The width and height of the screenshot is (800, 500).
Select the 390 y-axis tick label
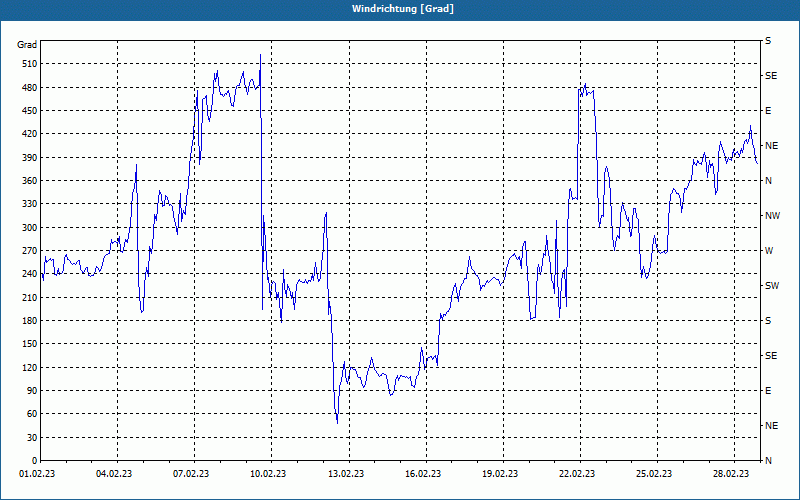(30, 157)
